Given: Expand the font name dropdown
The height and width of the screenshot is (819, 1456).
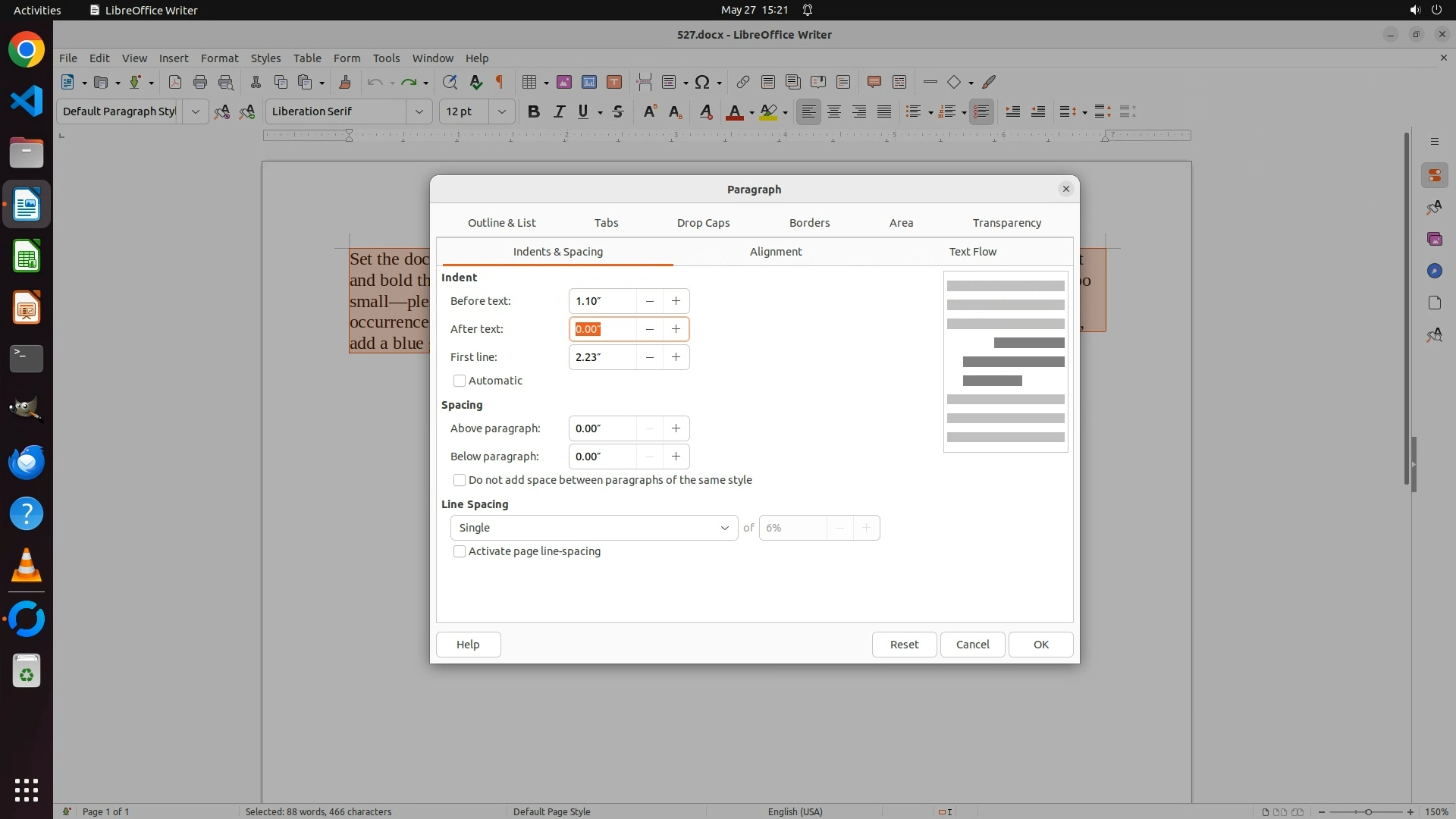Looking at the screenshot, I should click(x=419, y=111).
